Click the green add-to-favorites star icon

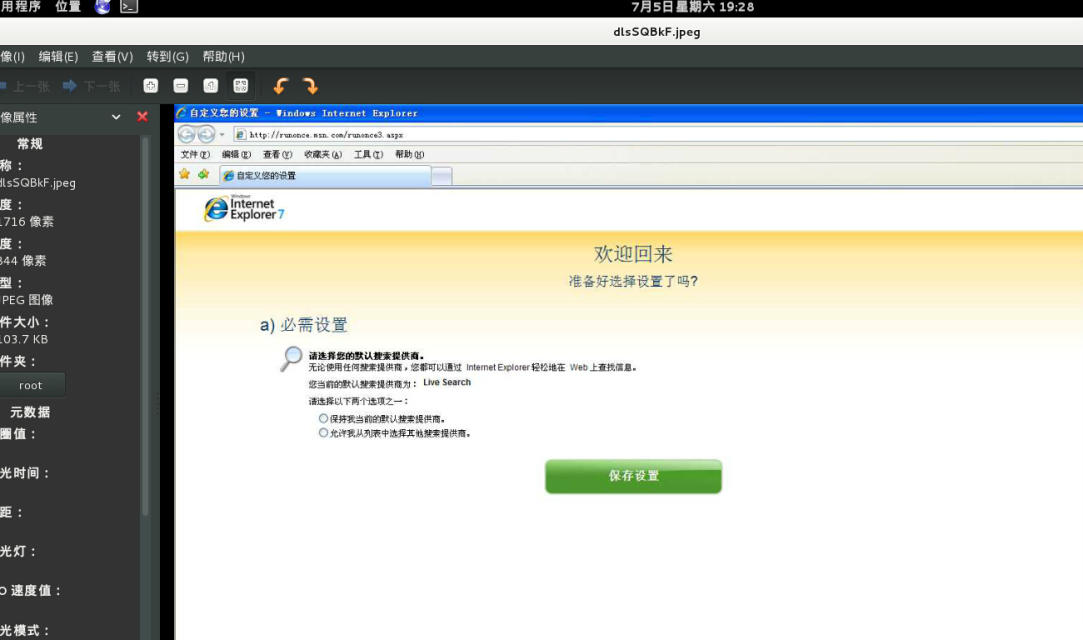point(200,173)
